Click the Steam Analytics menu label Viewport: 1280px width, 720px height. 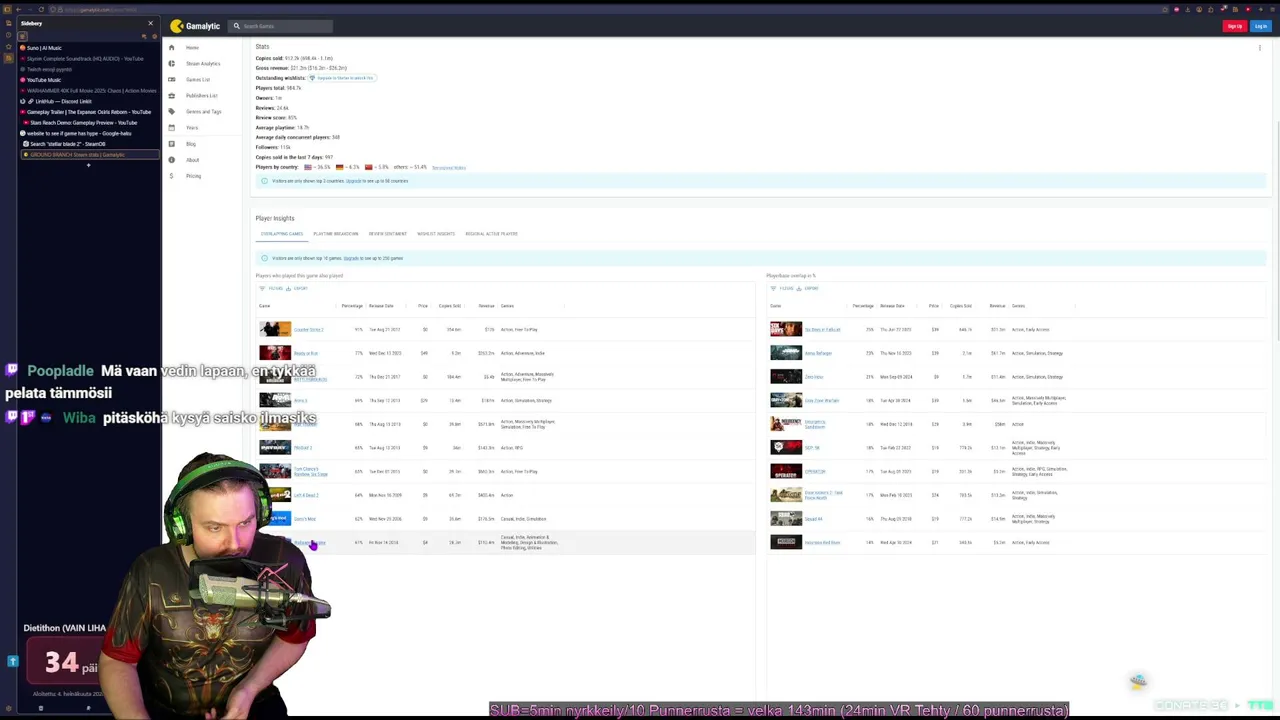(x=203, y=64)
